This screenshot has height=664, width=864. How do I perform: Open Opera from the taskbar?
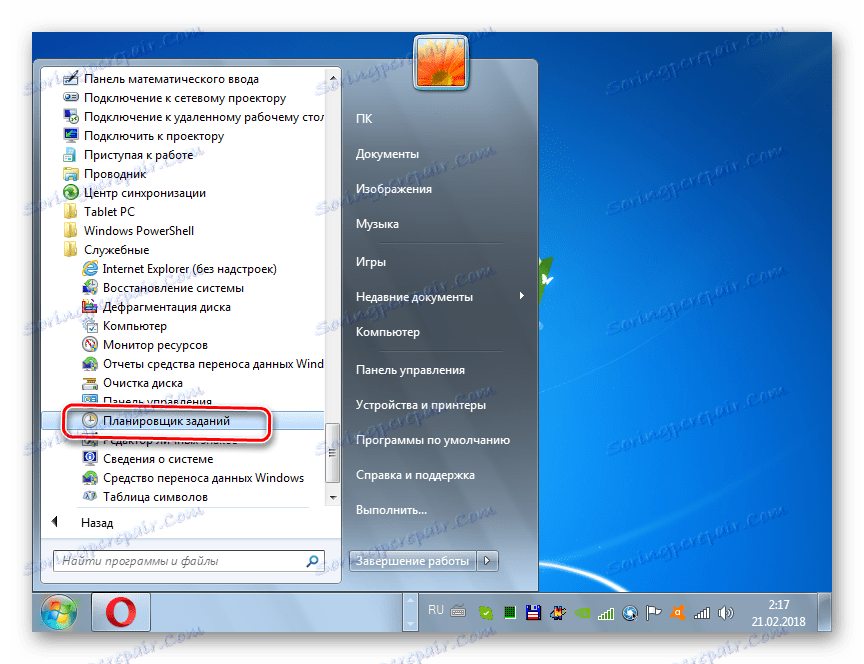(121, 613)
